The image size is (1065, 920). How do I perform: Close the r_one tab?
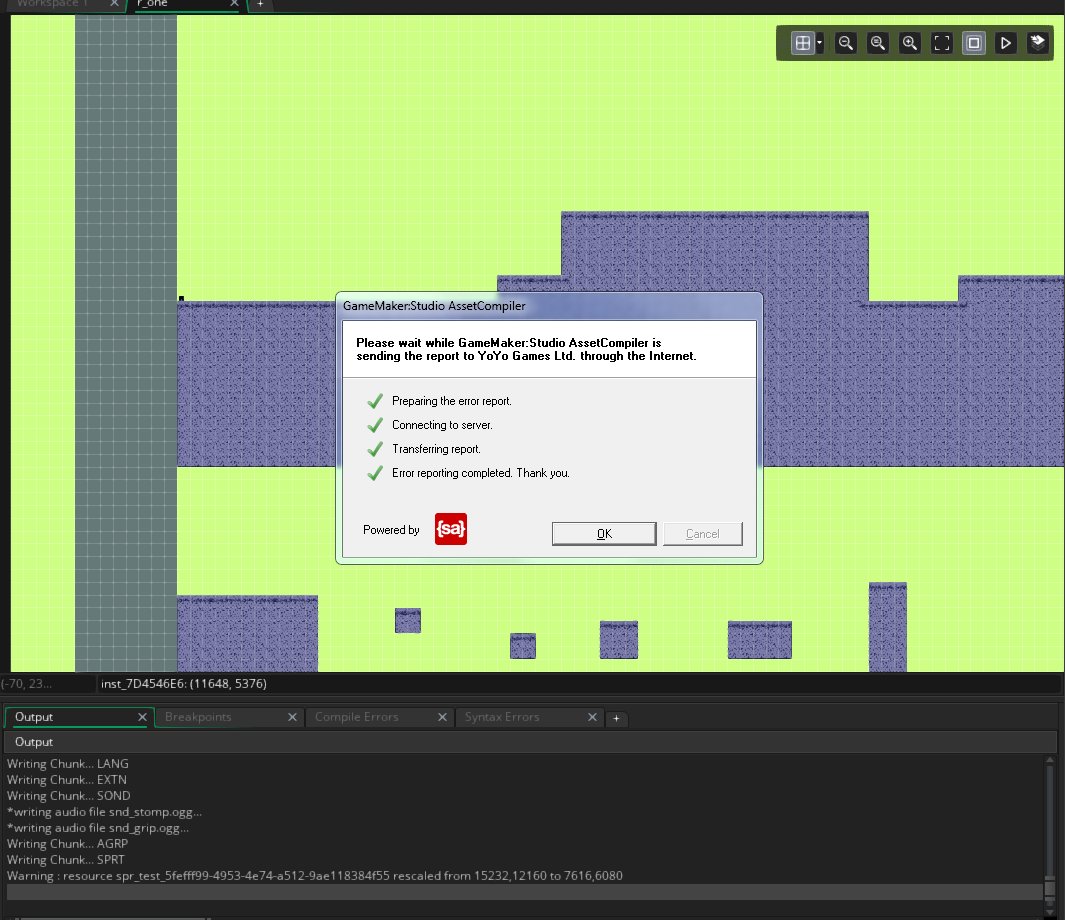click(234, 4)
